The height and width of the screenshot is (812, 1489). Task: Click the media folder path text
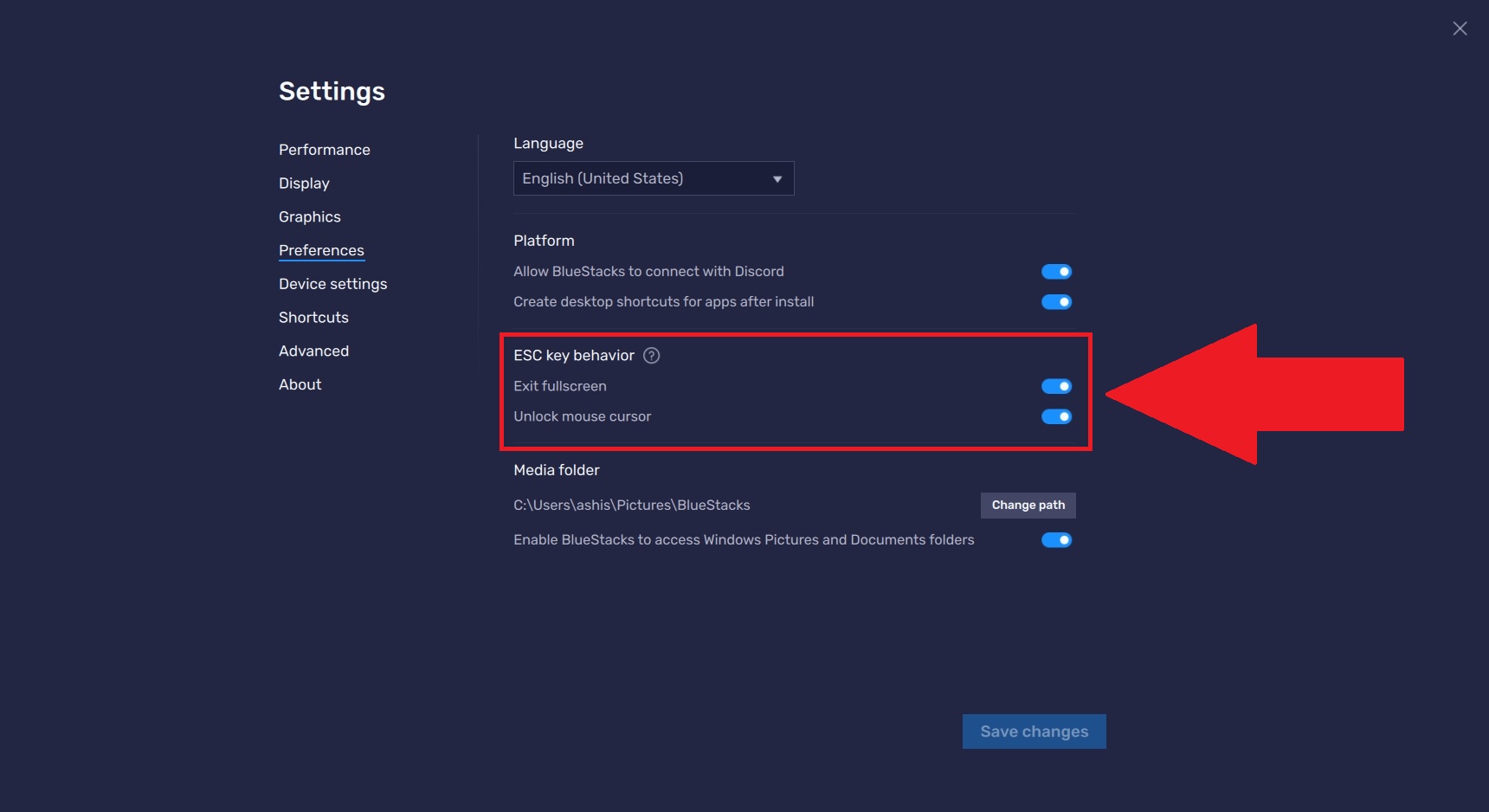(631, 506)
